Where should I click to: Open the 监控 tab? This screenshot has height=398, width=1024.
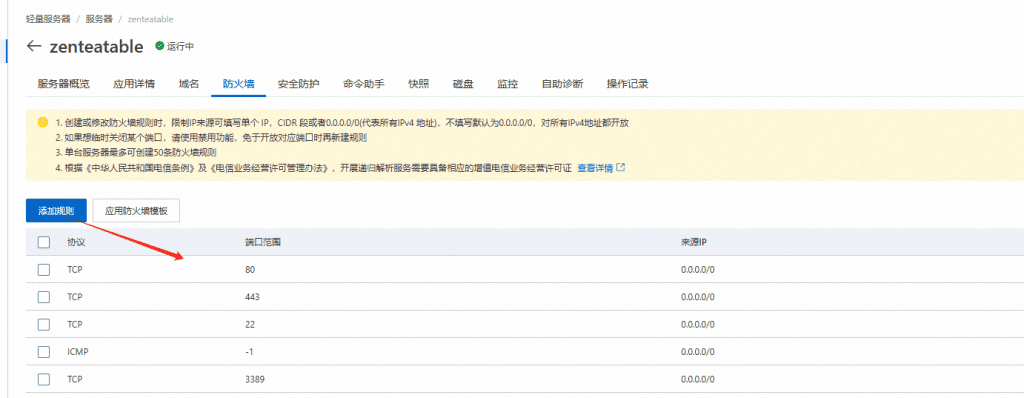pos(507,84)
